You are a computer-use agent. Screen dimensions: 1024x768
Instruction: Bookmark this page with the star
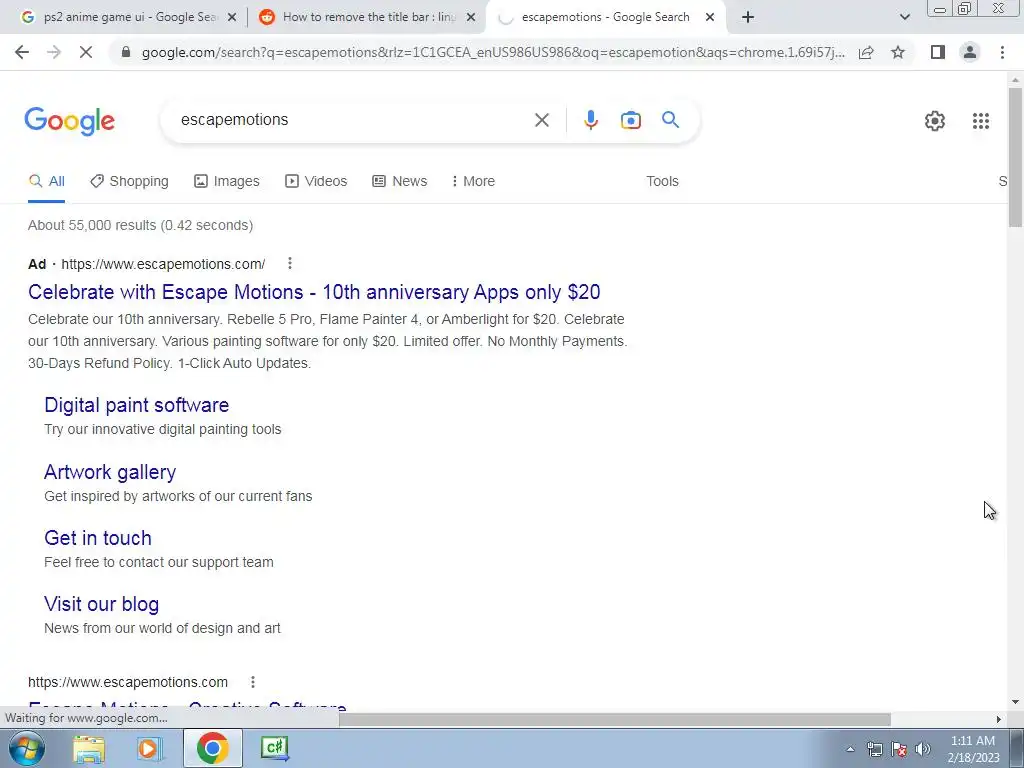tap(898, 52)
